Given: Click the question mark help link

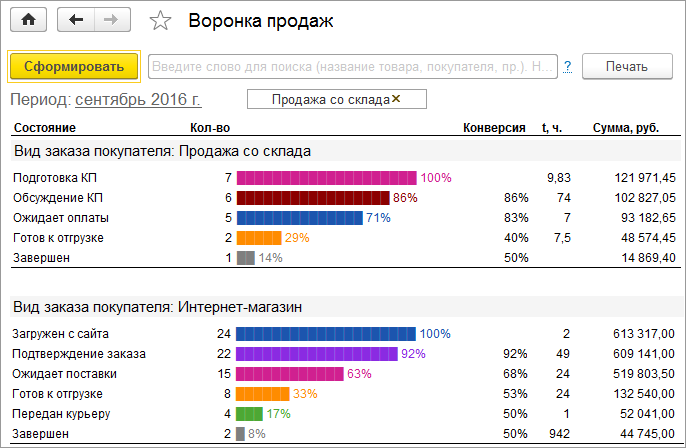Looking at the screenshot, I should (567, 67).
